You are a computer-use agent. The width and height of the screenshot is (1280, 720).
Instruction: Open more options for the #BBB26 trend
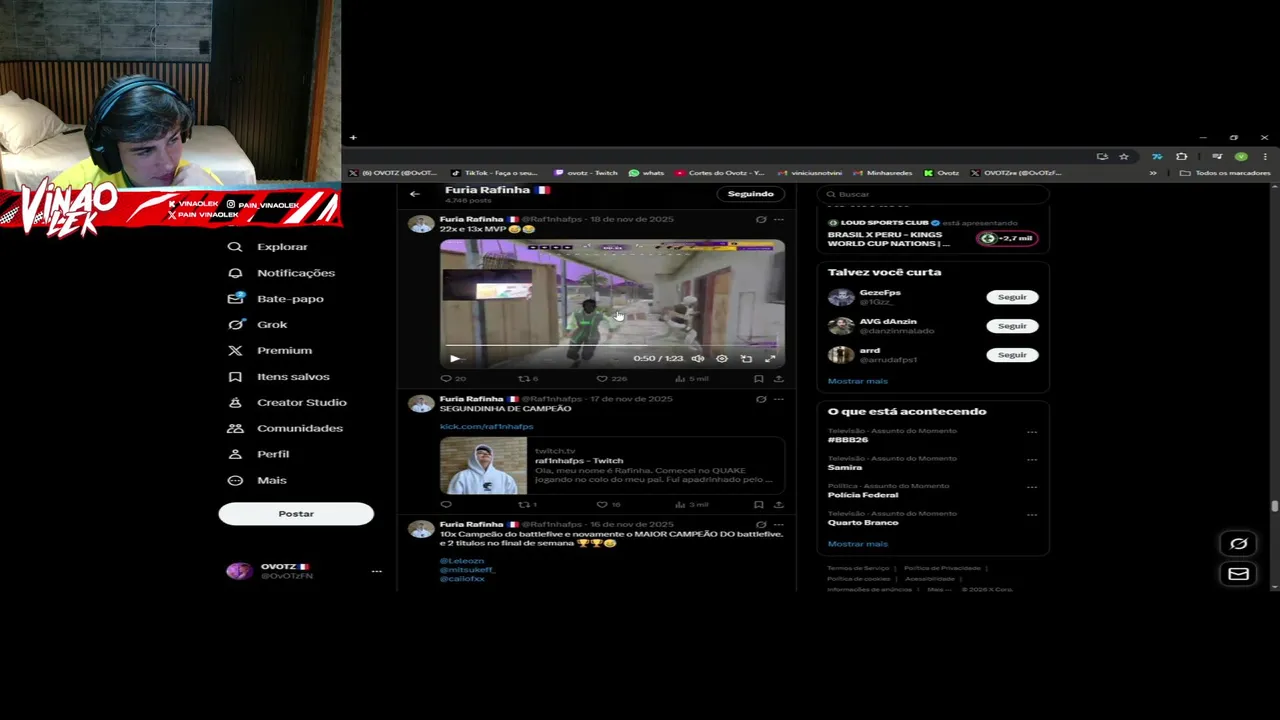pos(1032,433)
